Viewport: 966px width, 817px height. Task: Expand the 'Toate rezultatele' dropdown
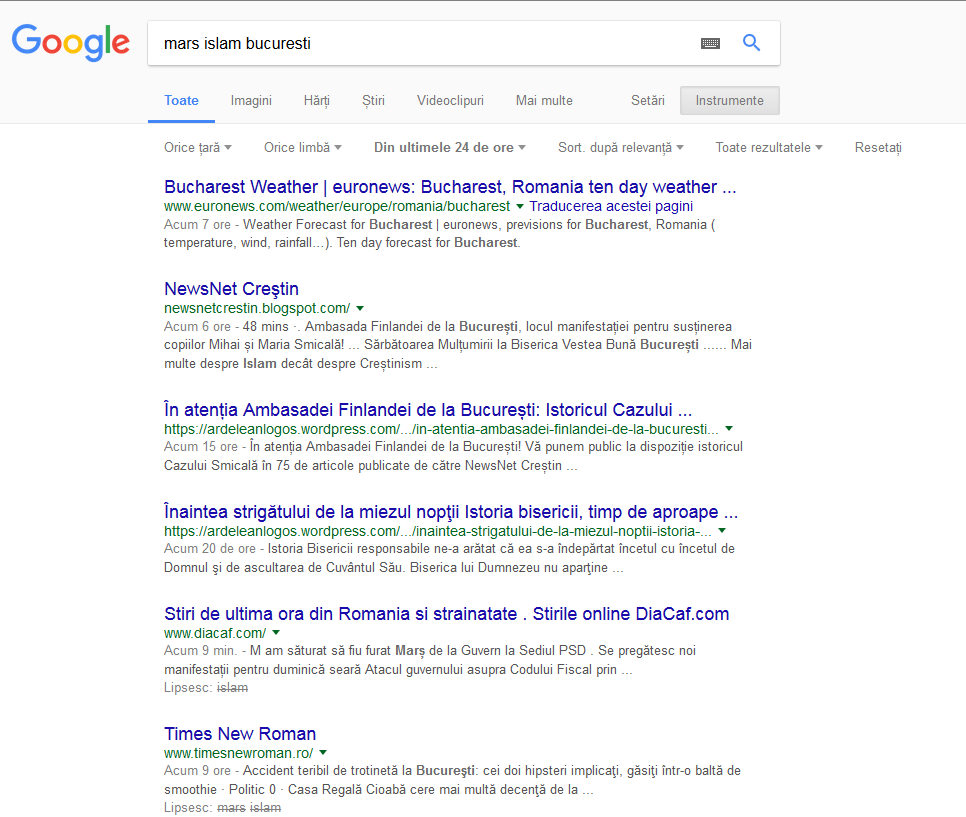pos(768,147)
